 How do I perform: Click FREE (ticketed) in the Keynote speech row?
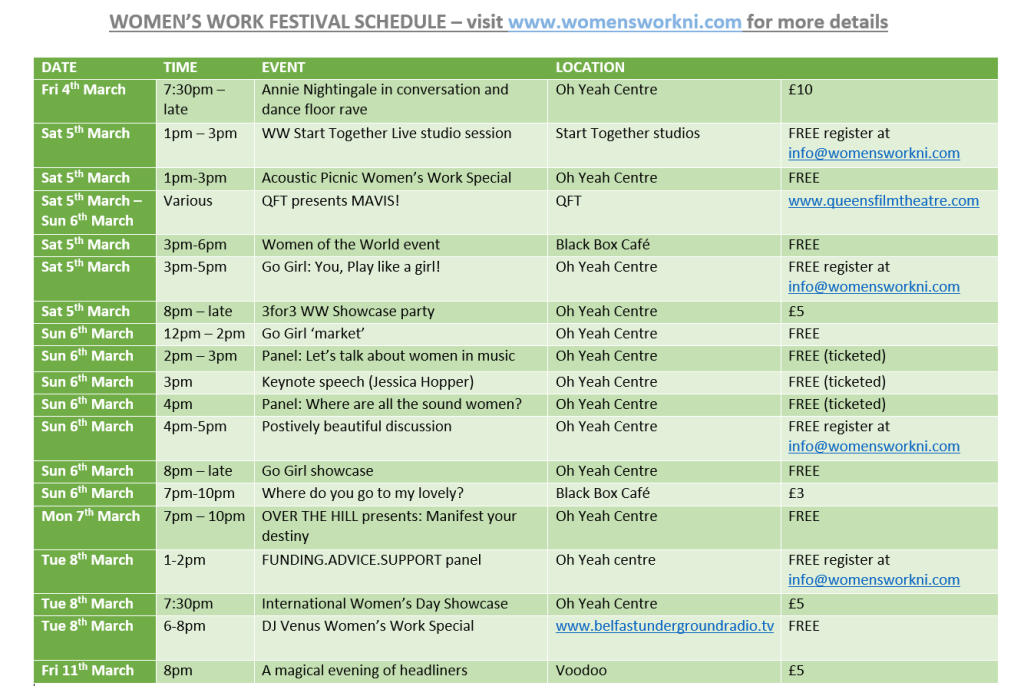[889, 382]
